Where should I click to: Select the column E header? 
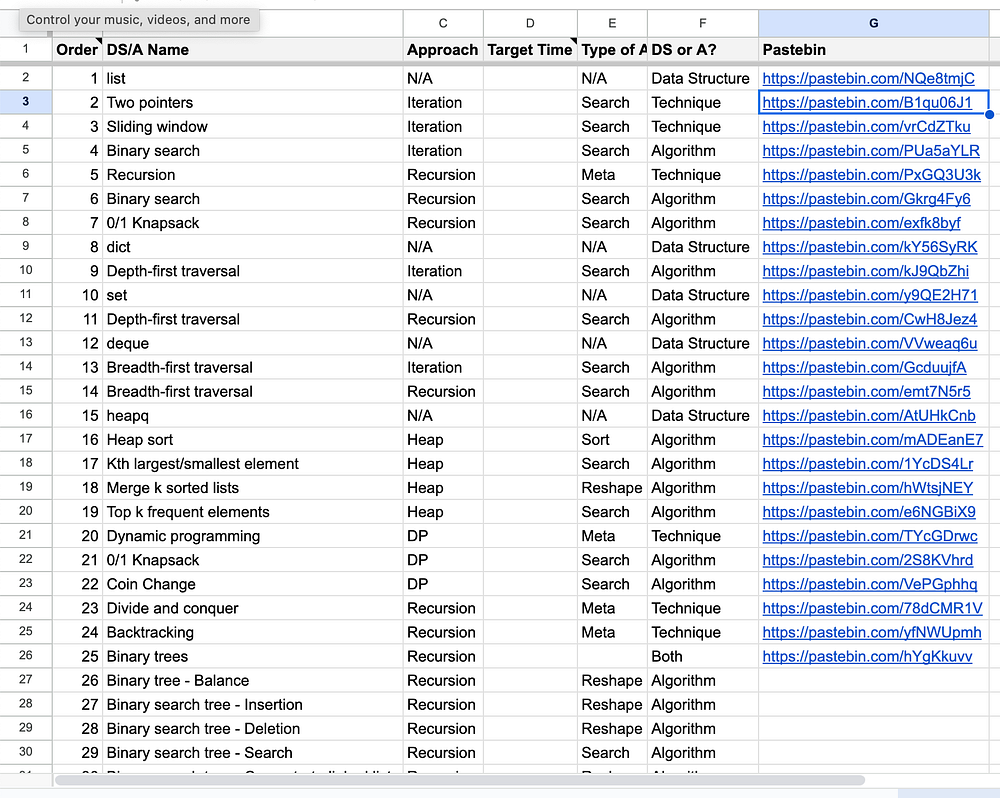(x=612, y=23)
